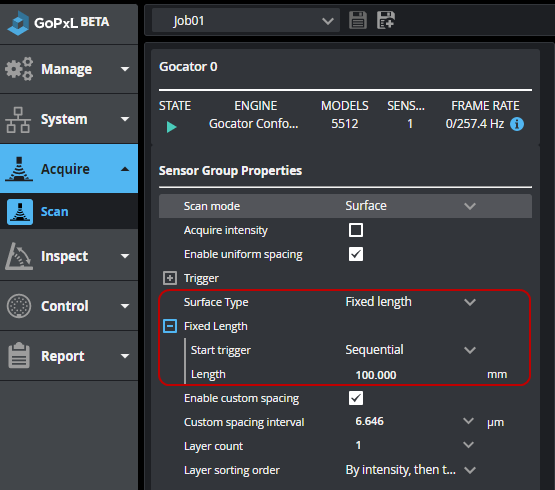Toggle the Enable custom spacing checkbox
This screenshot has width=555, height=490.
coord(356,398)
